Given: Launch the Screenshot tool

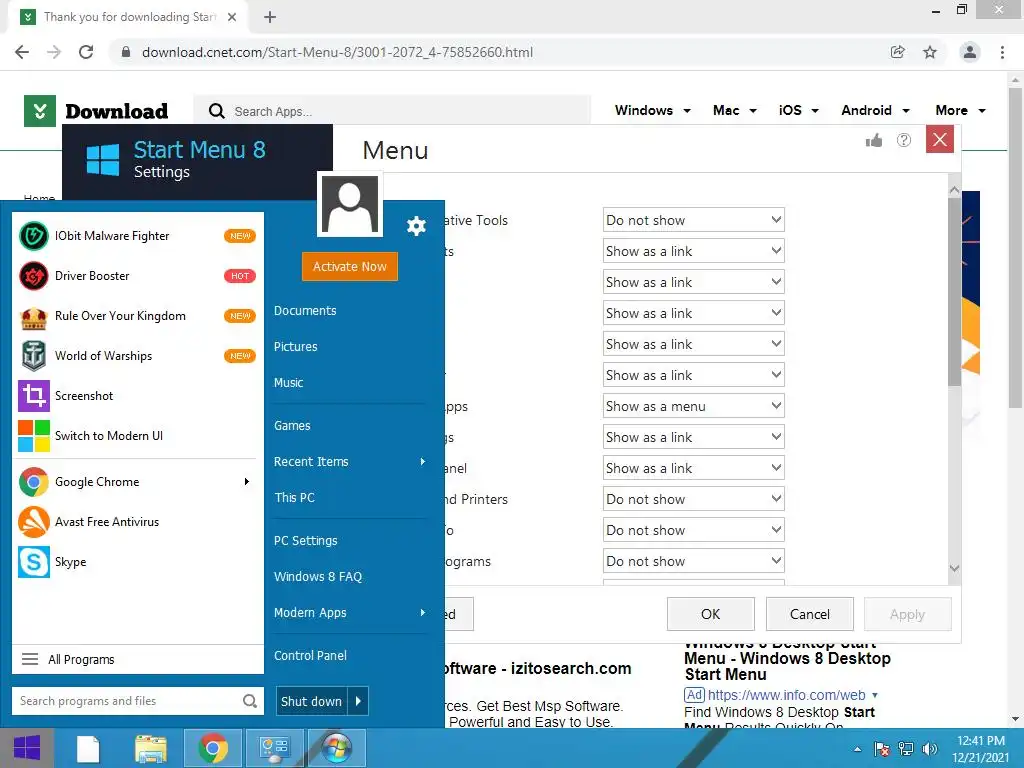Looking at the screenshot, I should pos(137,396).
